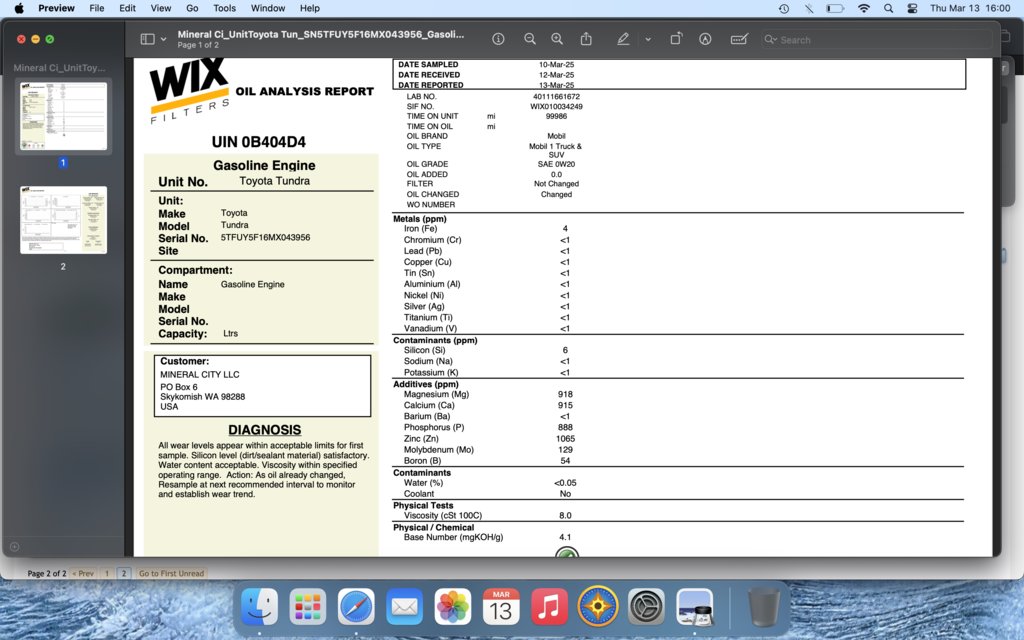Click the 'DIAGNOSIS' heading

tap(264, 430)
